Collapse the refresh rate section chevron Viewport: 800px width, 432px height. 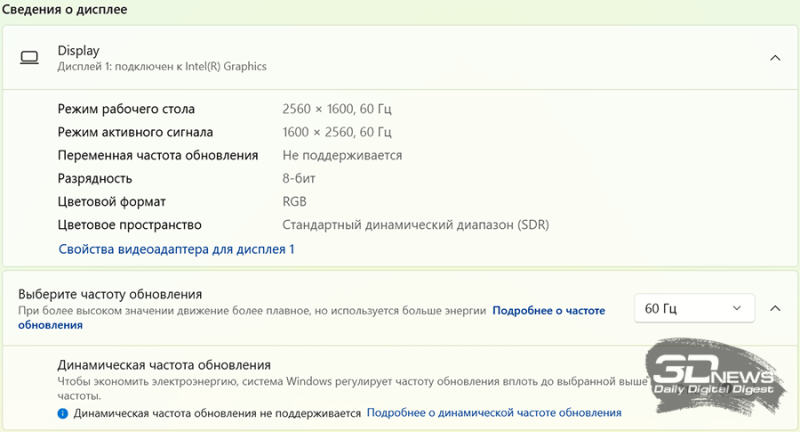(x=775, y=308)
